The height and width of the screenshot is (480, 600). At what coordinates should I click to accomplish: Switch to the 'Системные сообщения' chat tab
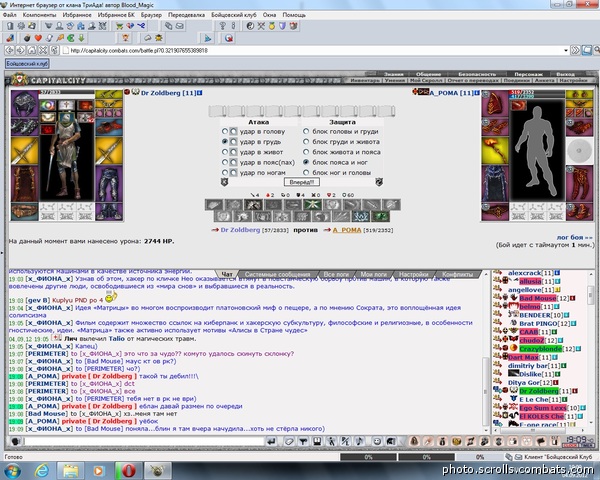coord(277,274)
